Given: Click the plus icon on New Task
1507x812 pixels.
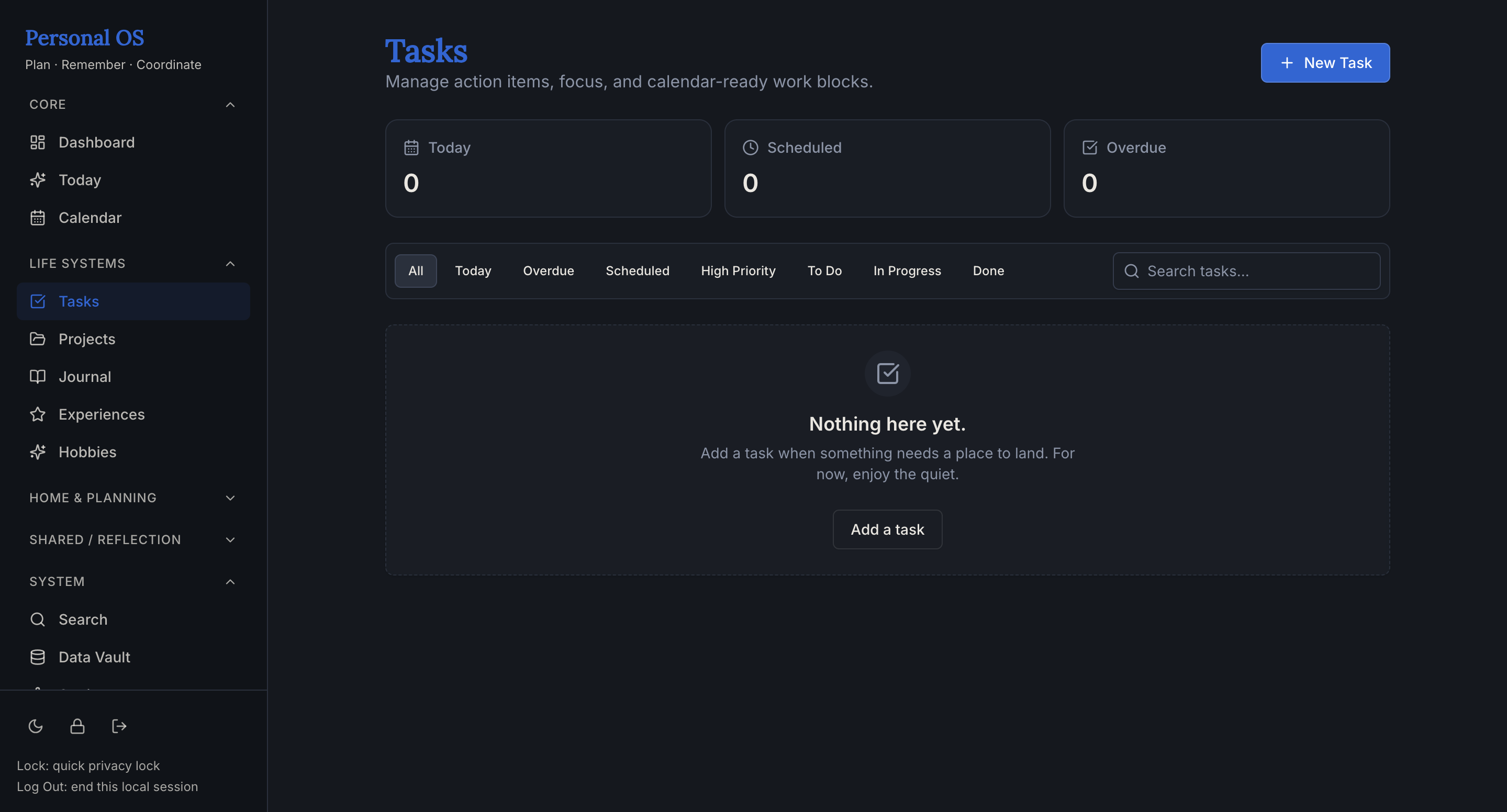Looking at the screenshot, I should click(1287, 63).
